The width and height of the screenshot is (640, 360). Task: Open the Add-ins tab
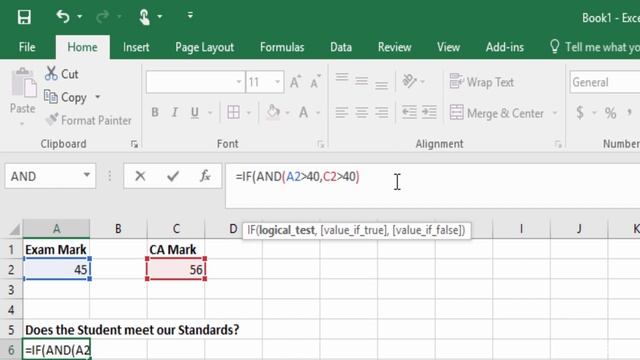tap(504, 47)
